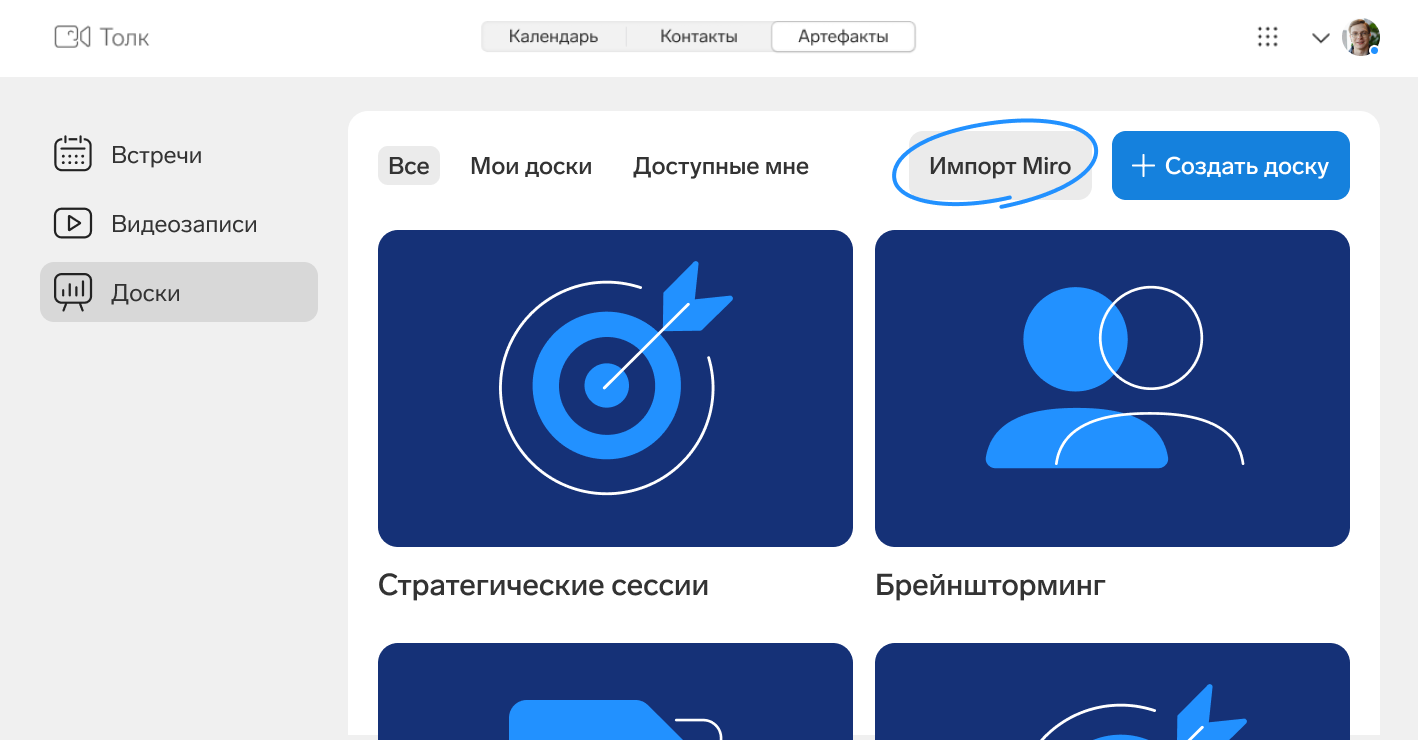Click the Доски presentation board icon
Image resolution: width=1418 pixels, height=740 pixels.
pyautogui.click(x=72, y=292)
